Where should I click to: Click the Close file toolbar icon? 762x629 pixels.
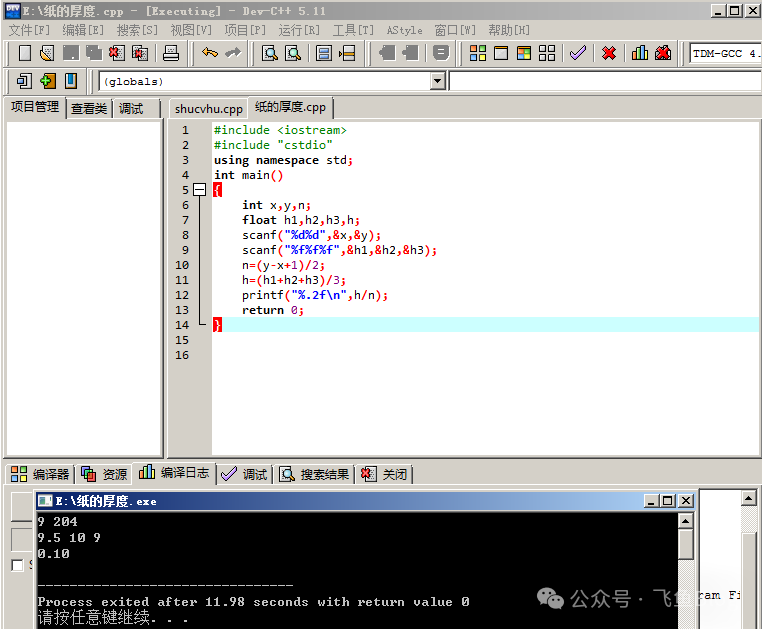tap(117, 53)
